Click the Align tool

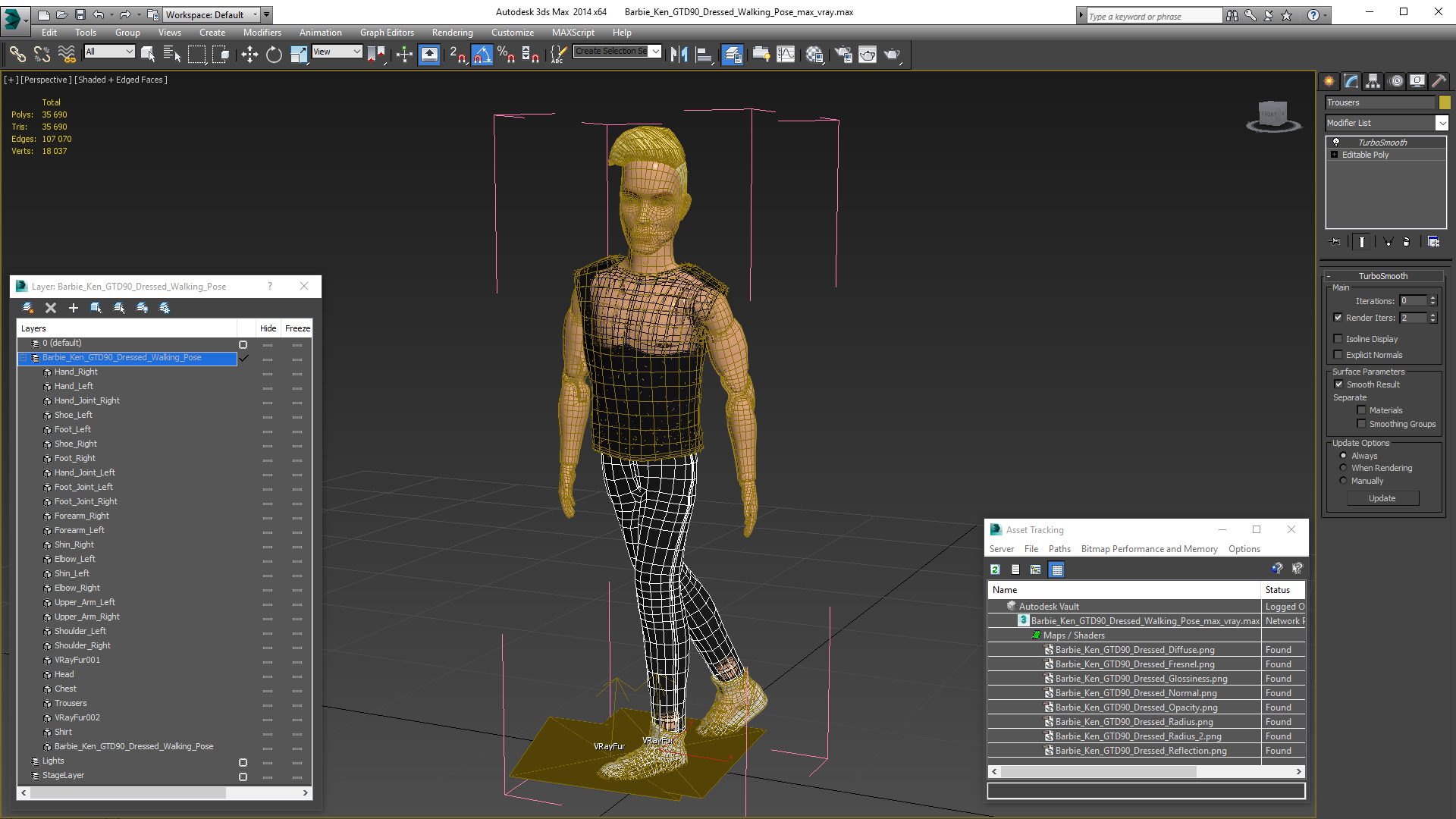click(x=704, y=54)
